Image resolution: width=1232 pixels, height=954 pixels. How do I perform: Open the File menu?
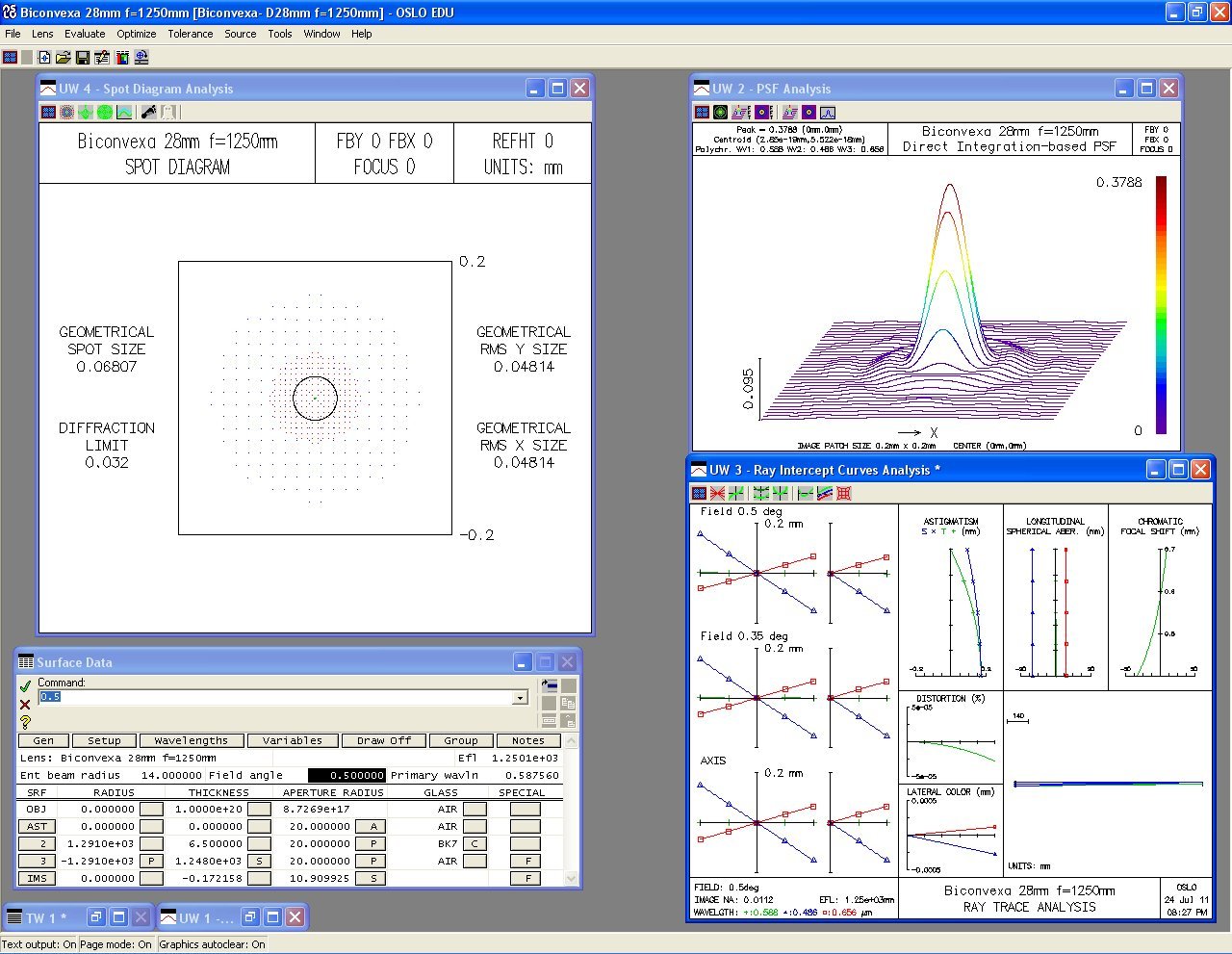point(13,34)
